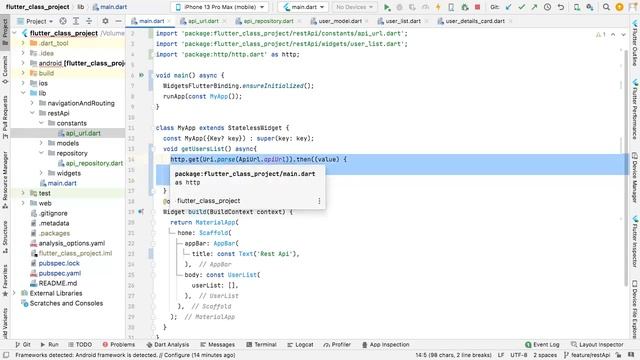The height and width of the screenshot is (360, 640).
Task: Open the Device Manager toolbar icon
Action: coord(577,7)
